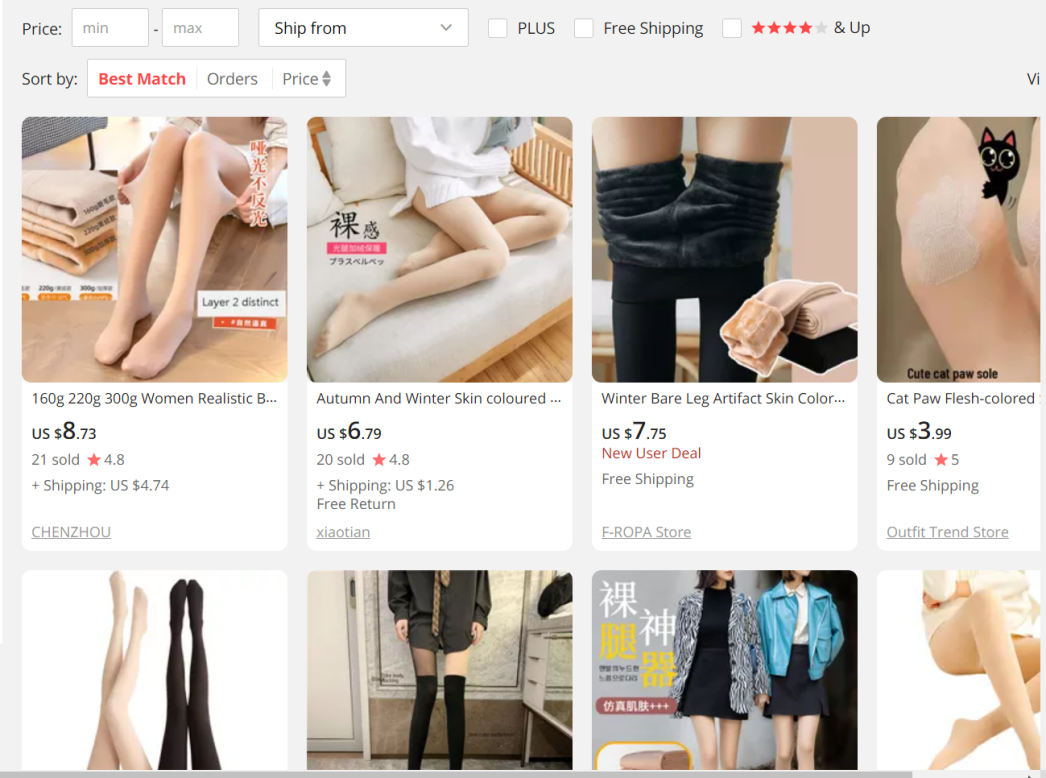Open the Autumn And Winter Skin coloured product title
Screen dimensions: 1046x778
click(439, 398)
